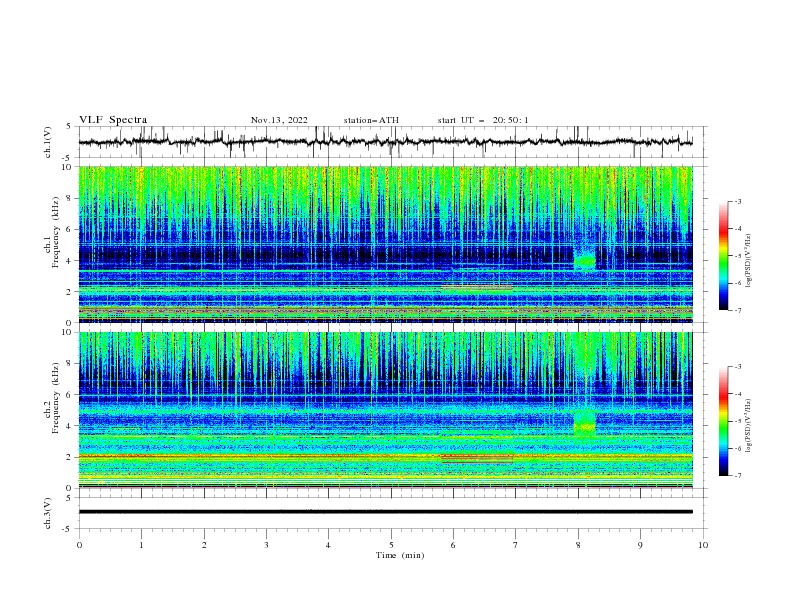Click time axis tick label "10"

click(x=703, y=545)
